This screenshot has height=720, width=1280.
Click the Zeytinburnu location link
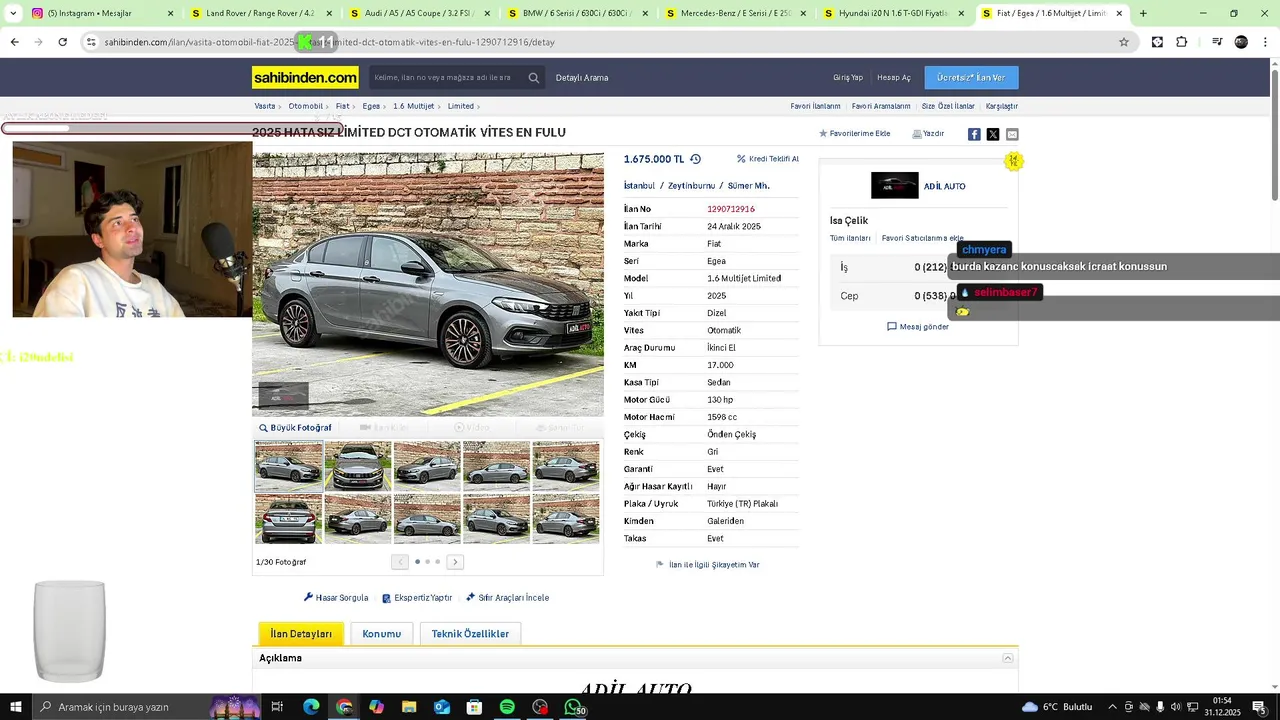(691, 186)
